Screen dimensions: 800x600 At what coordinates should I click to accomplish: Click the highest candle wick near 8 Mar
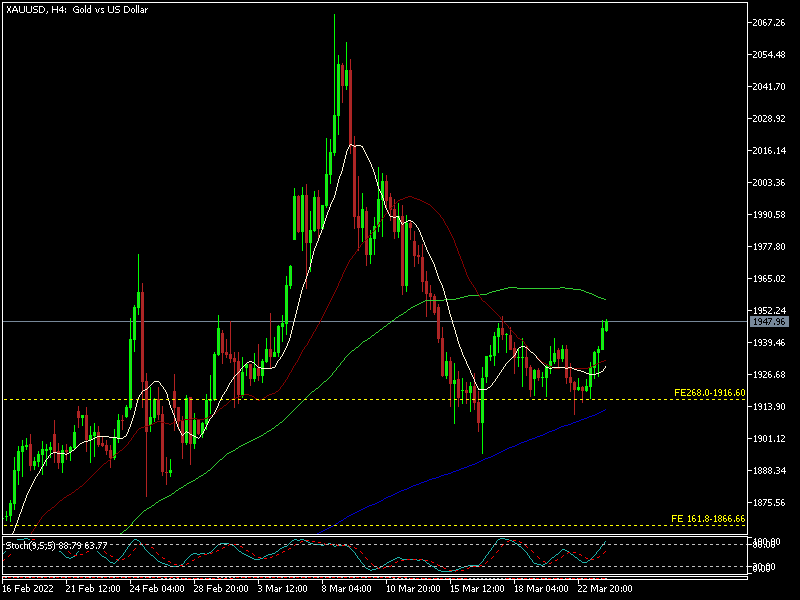coord(334,20)
